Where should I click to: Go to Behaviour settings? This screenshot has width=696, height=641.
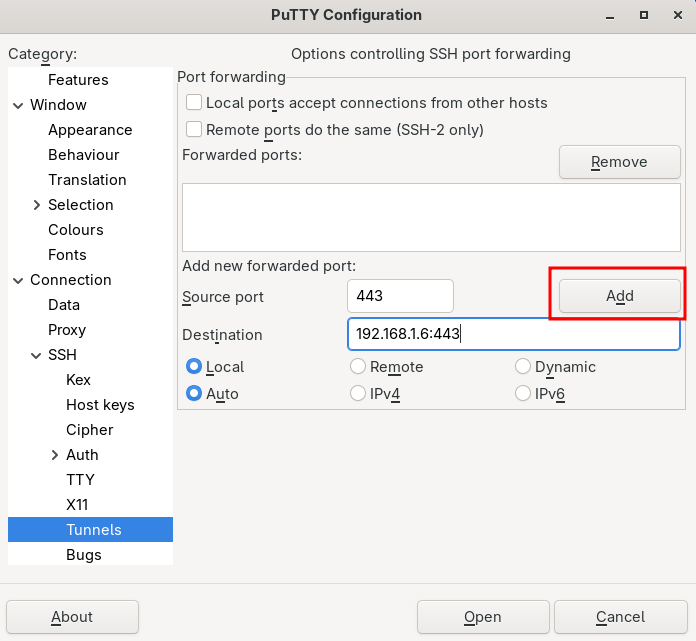point(83,155)
